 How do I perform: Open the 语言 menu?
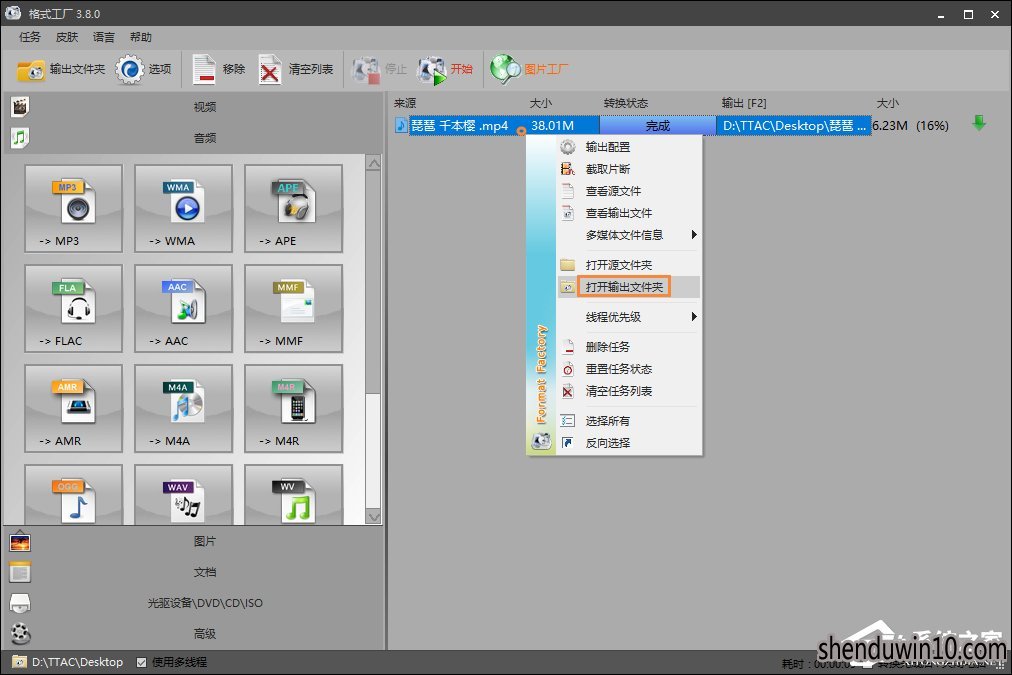(104, 37)
